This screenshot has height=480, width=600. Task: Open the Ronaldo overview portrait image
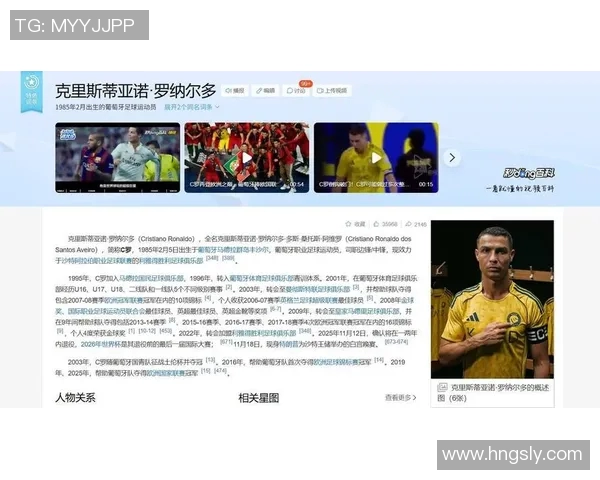(x=492, y=299)
